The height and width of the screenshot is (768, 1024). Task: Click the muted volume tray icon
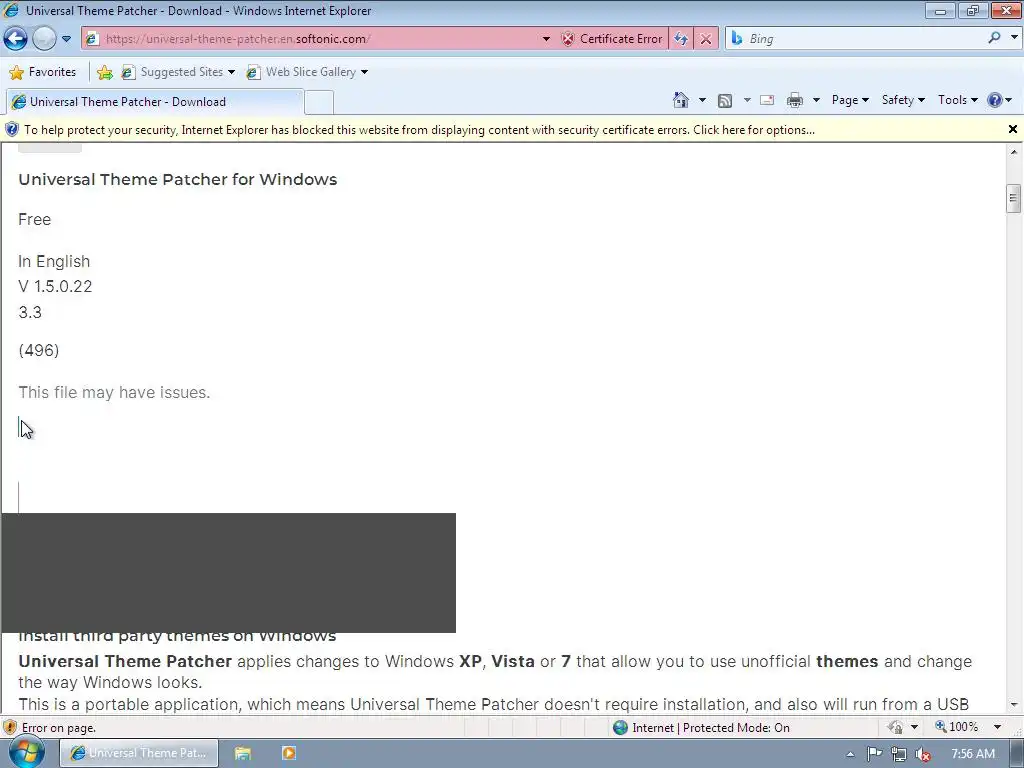pyautogui.click(x=923, y=754)
